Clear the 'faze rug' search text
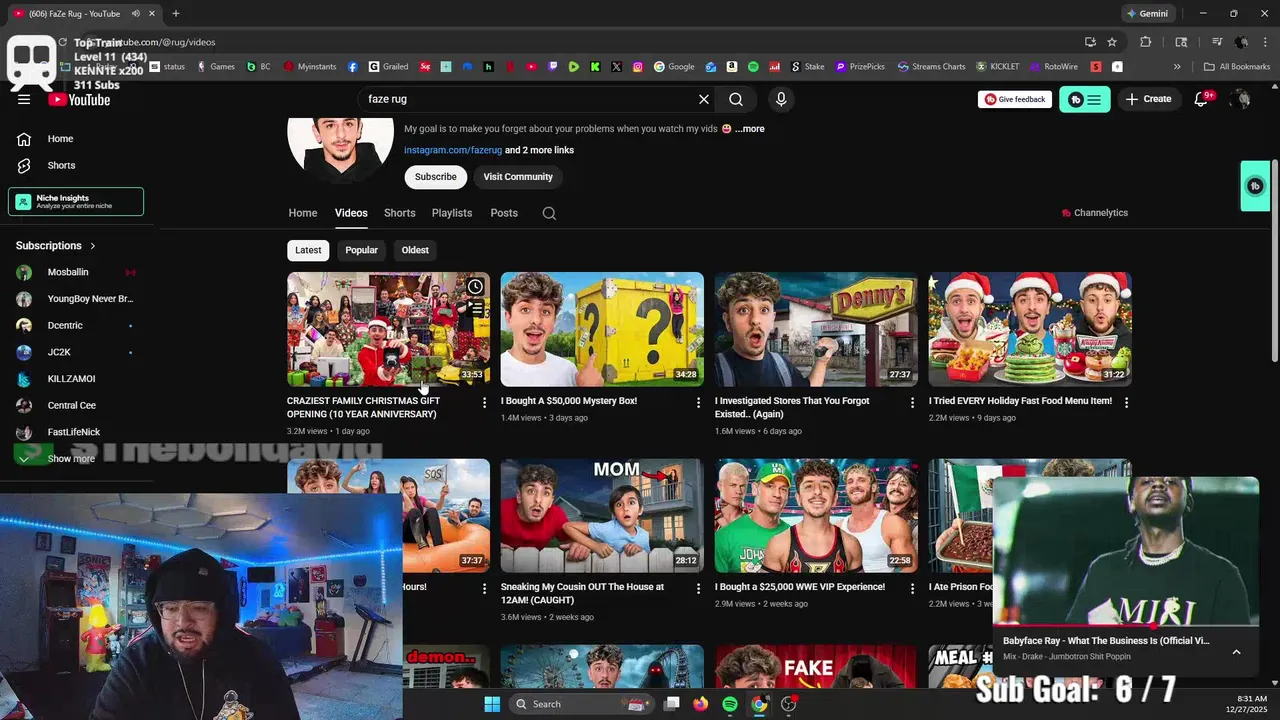This screenshot has height=720, width=1280. pos(704,99)
